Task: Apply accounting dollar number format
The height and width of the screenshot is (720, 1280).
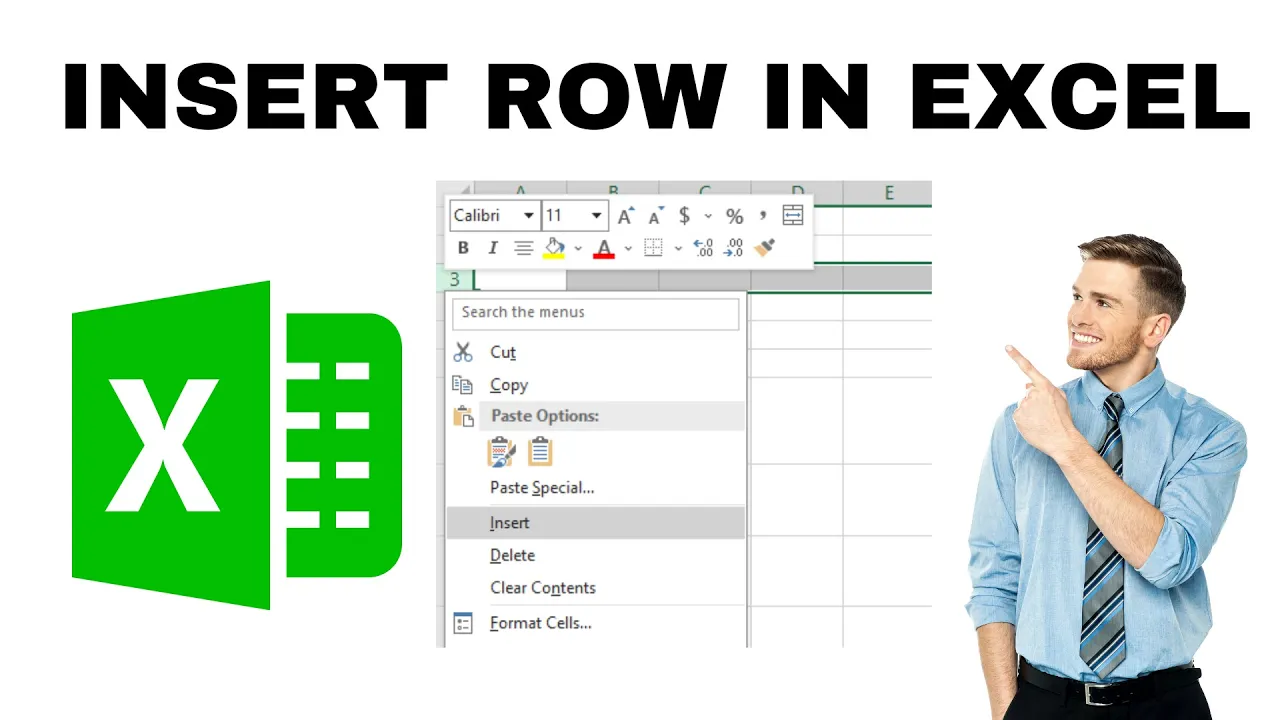Action: (x=684, y=216)
